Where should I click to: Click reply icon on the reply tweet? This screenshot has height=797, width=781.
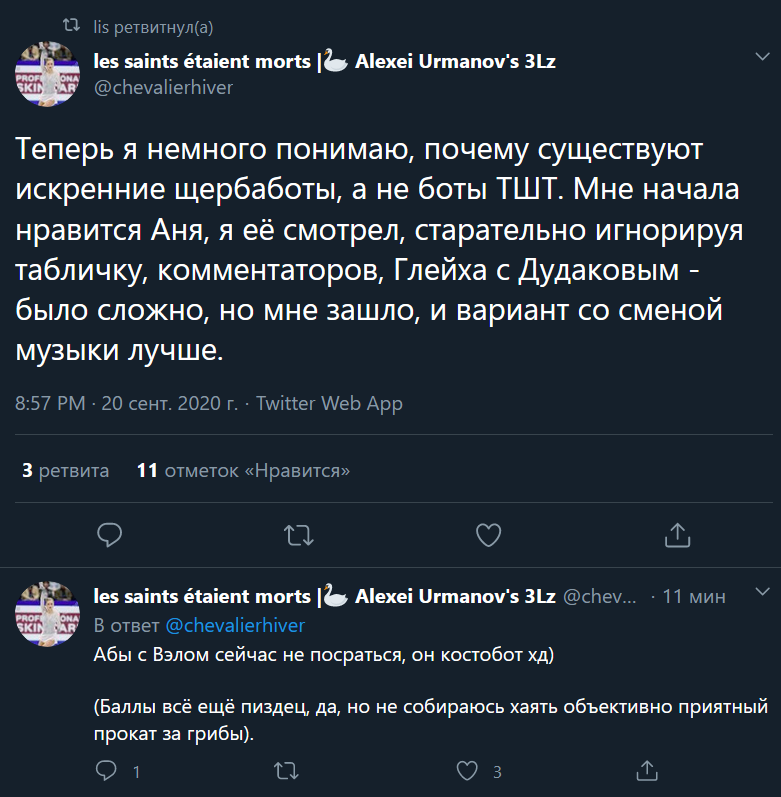[107, 771]
